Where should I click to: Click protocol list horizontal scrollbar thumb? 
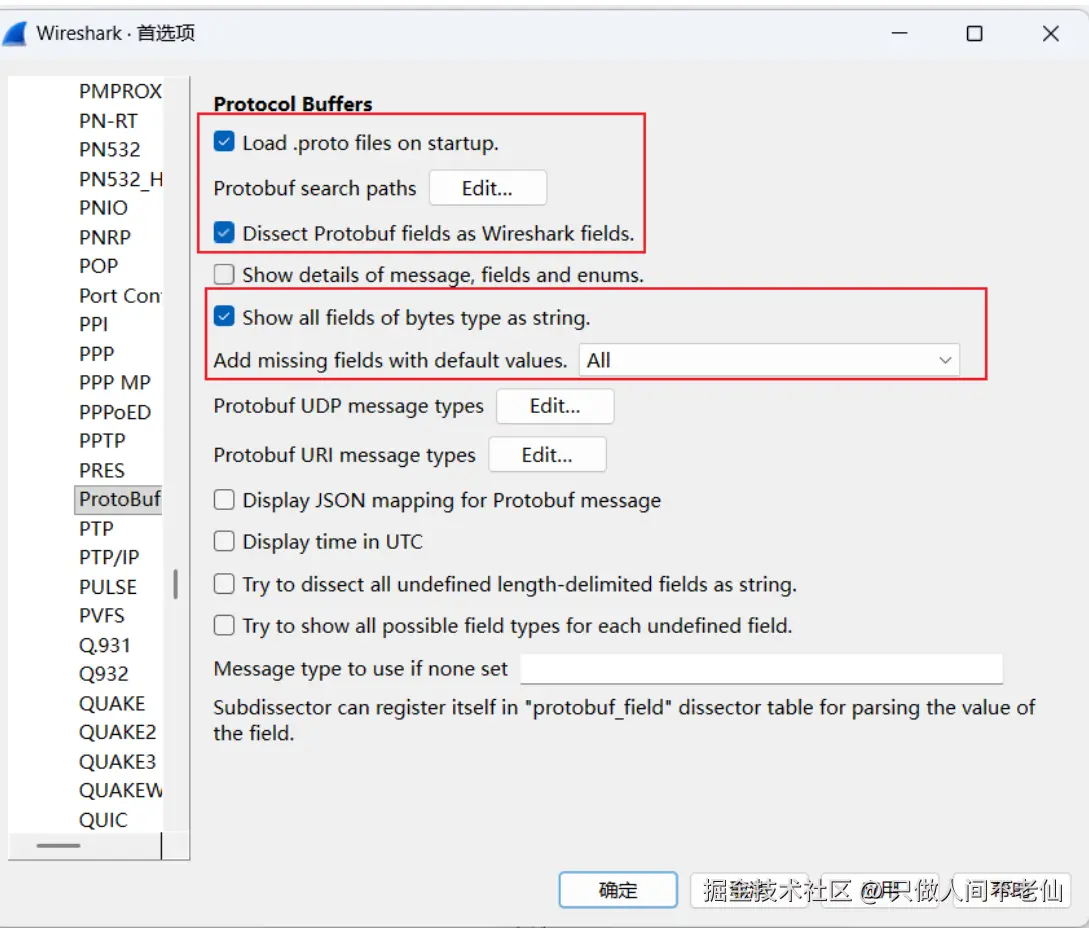click(58, 845)
